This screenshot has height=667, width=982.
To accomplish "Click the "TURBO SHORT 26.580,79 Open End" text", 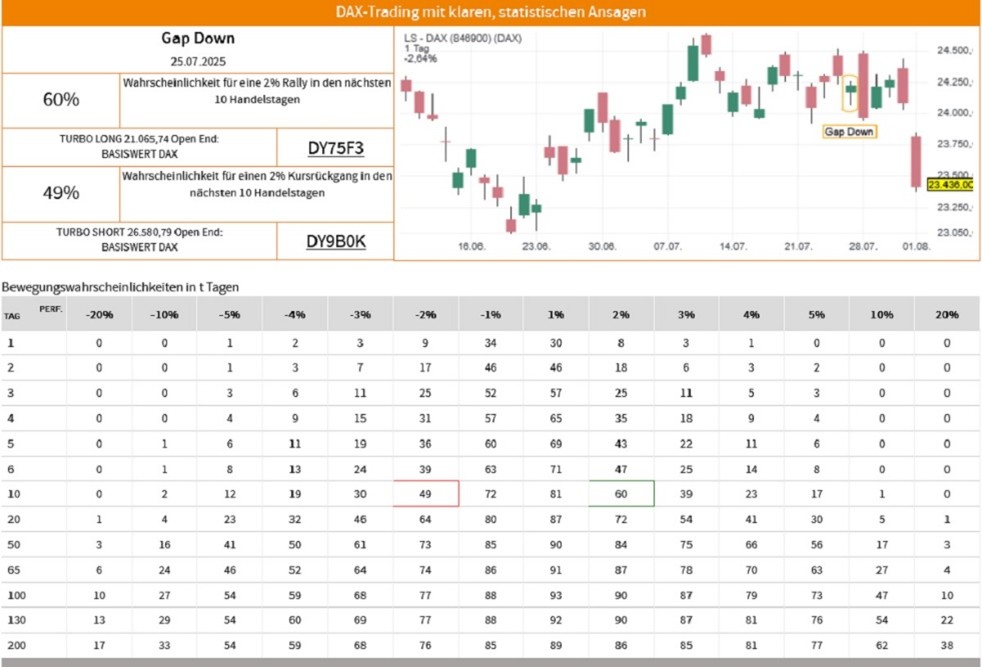I will (139, 232).
